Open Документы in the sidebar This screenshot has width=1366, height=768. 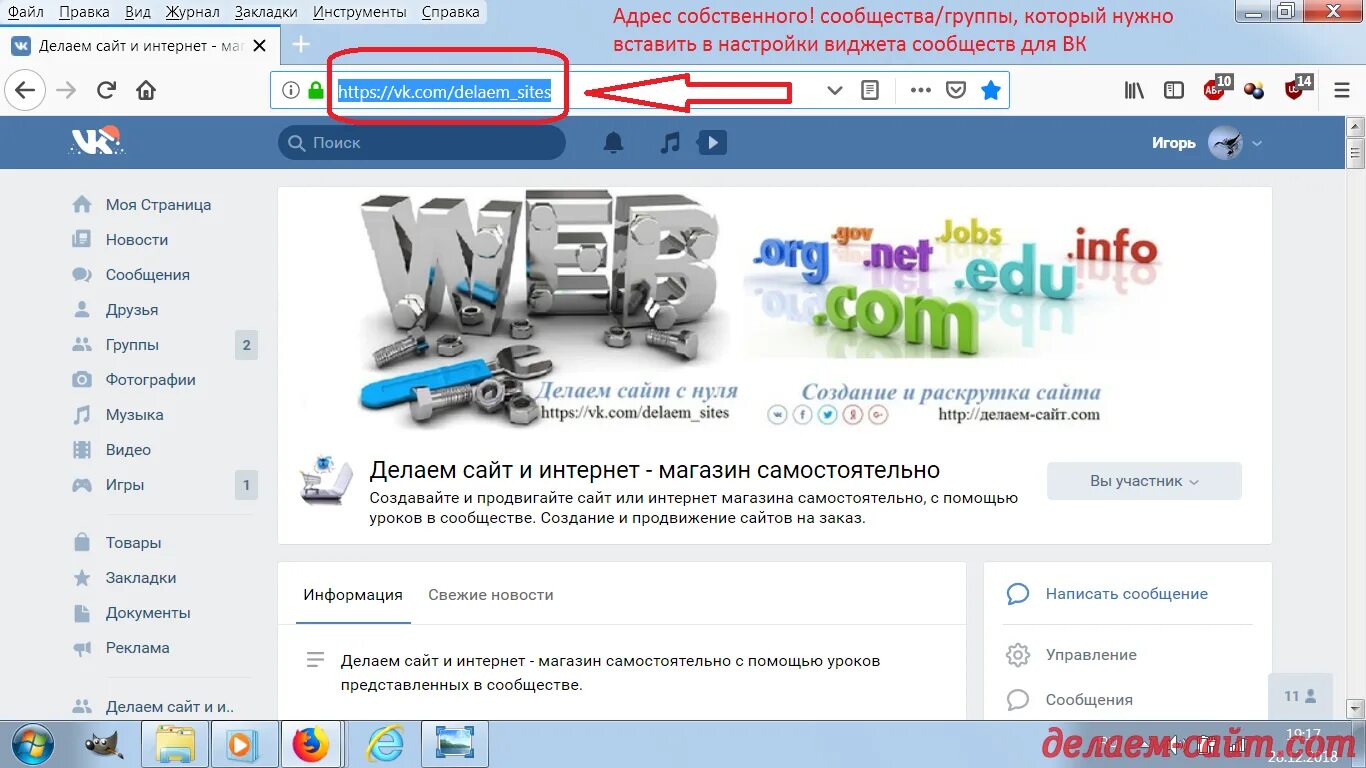click(x=148, y=612)
